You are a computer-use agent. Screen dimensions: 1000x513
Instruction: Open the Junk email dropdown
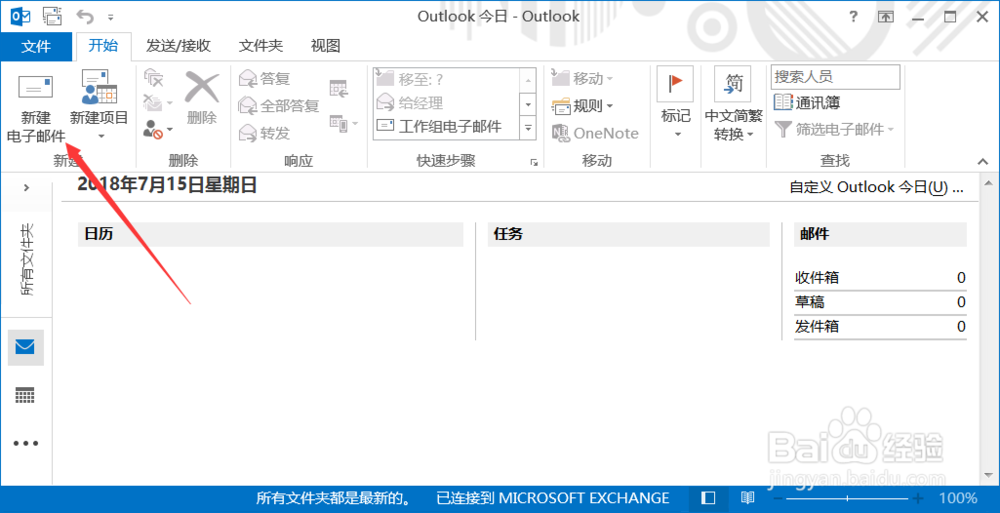[x=157, y=129]
